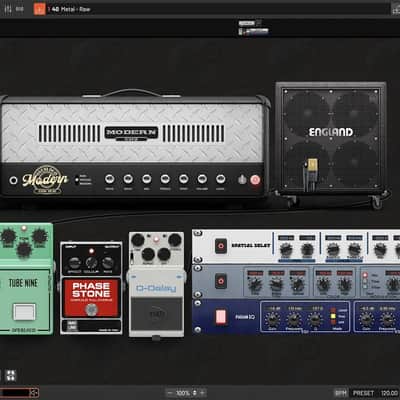Click the grid view icon at bottom left
Image resolution: width=400 pixels, height=400 pixels.
pyautogui.click(x=11, y=375)
